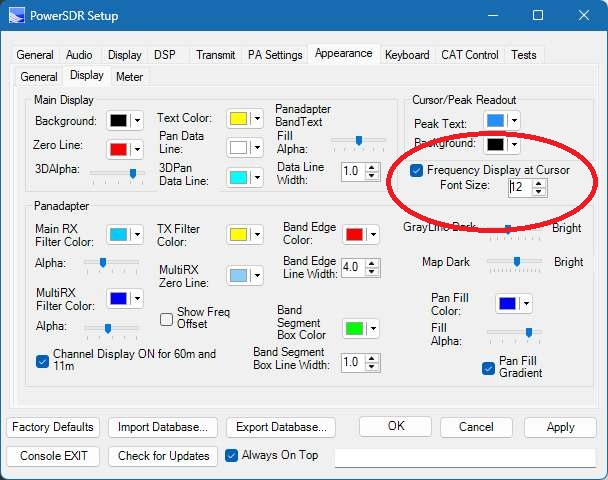Click Check for Updates button
The height and width of the screenshot is (480, 608).
click(x=163, y=456)
